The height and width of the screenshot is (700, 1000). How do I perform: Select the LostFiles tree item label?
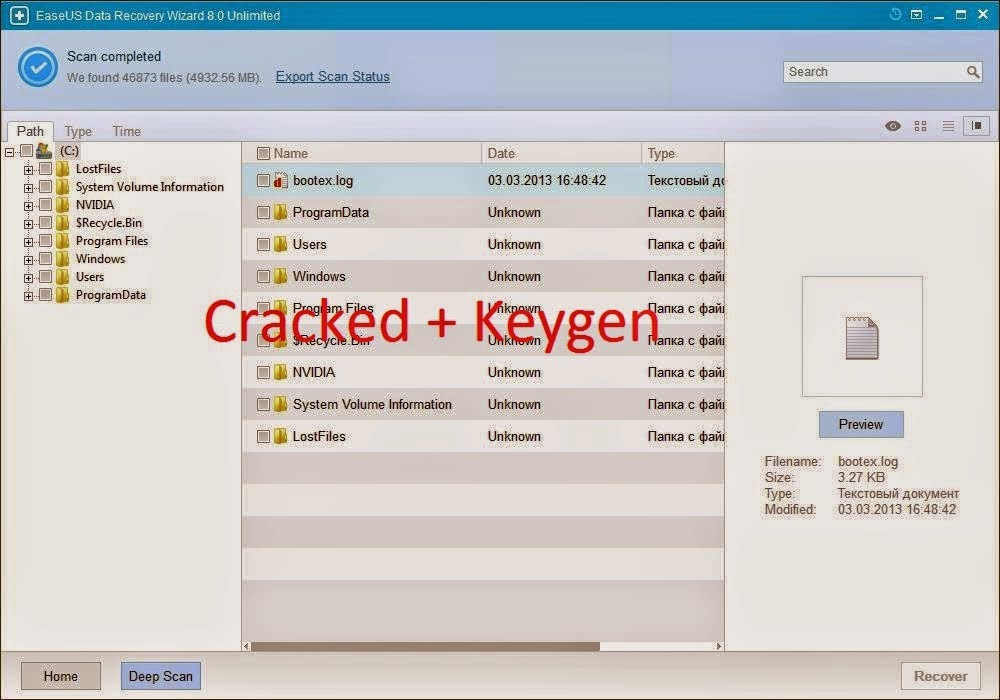98,169
